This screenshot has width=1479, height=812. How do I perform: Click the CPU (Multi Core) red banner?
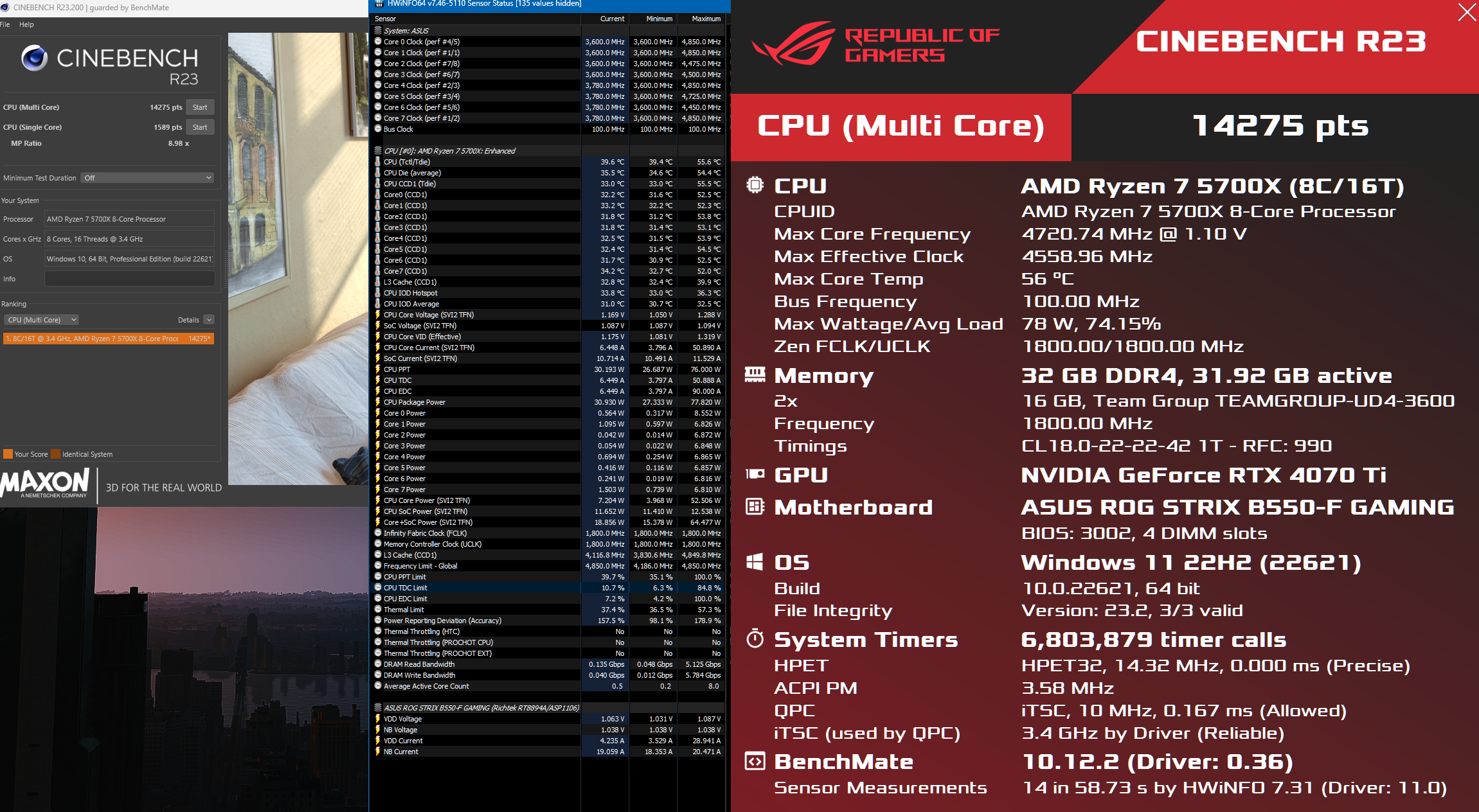click(x=901, y=127)
